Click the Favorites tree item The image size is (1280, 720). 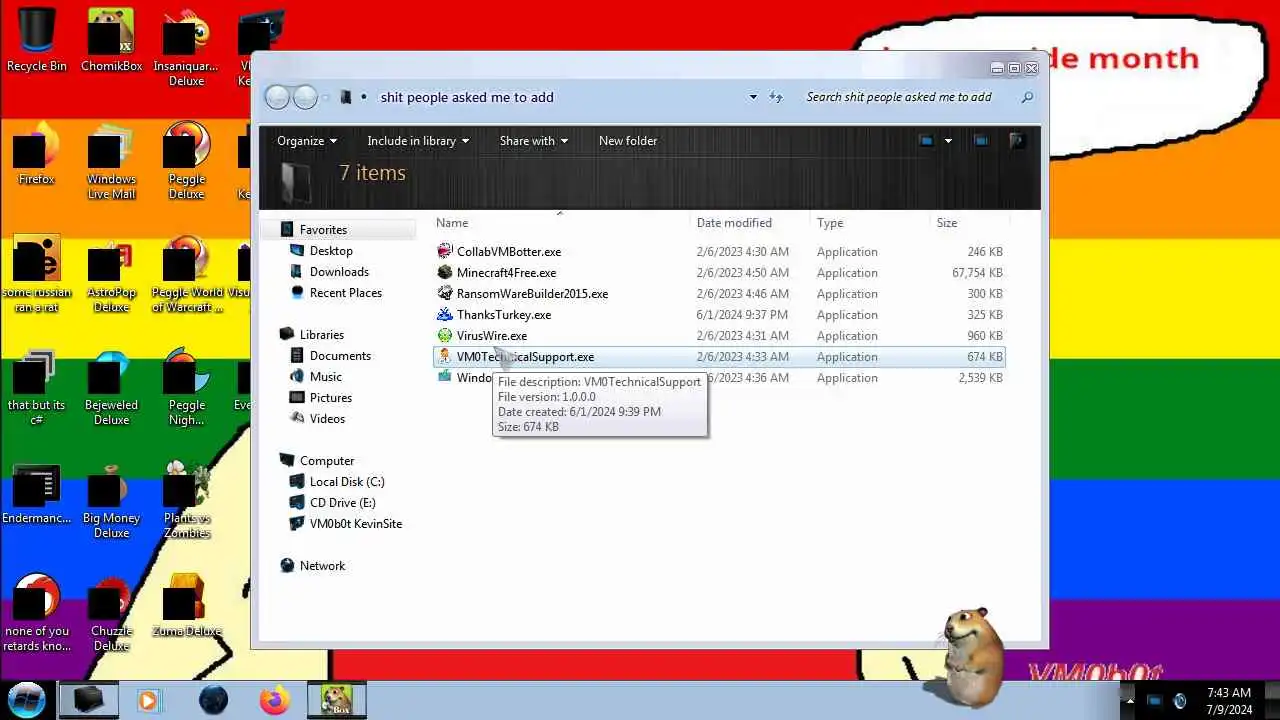(323, 230)
